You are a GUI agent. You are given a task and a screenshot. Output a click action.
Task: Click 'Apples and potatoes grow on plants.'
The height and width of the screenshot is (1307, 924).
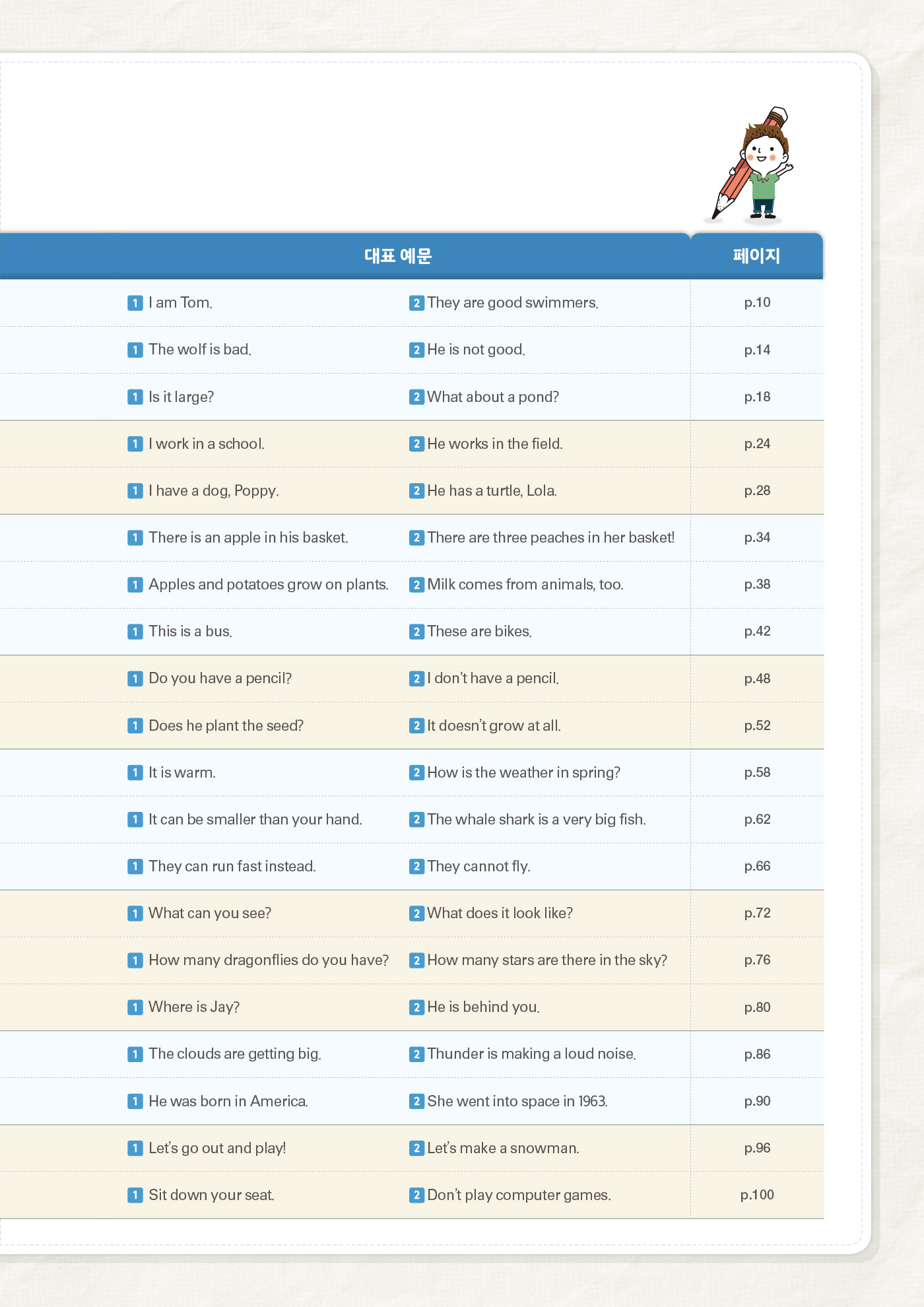[269, 584]
